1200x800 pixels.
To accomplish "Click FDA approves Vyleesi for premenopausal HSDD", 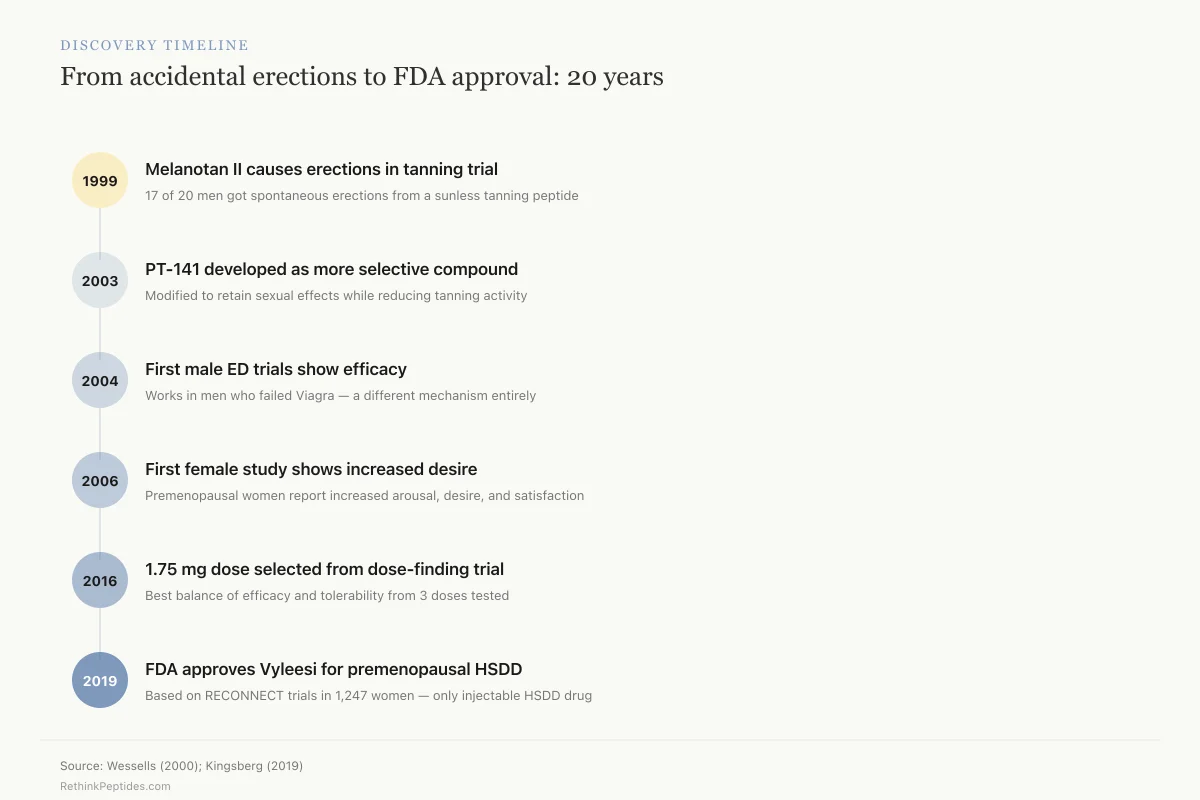I will pyautogui.click(x=334, y=669).
